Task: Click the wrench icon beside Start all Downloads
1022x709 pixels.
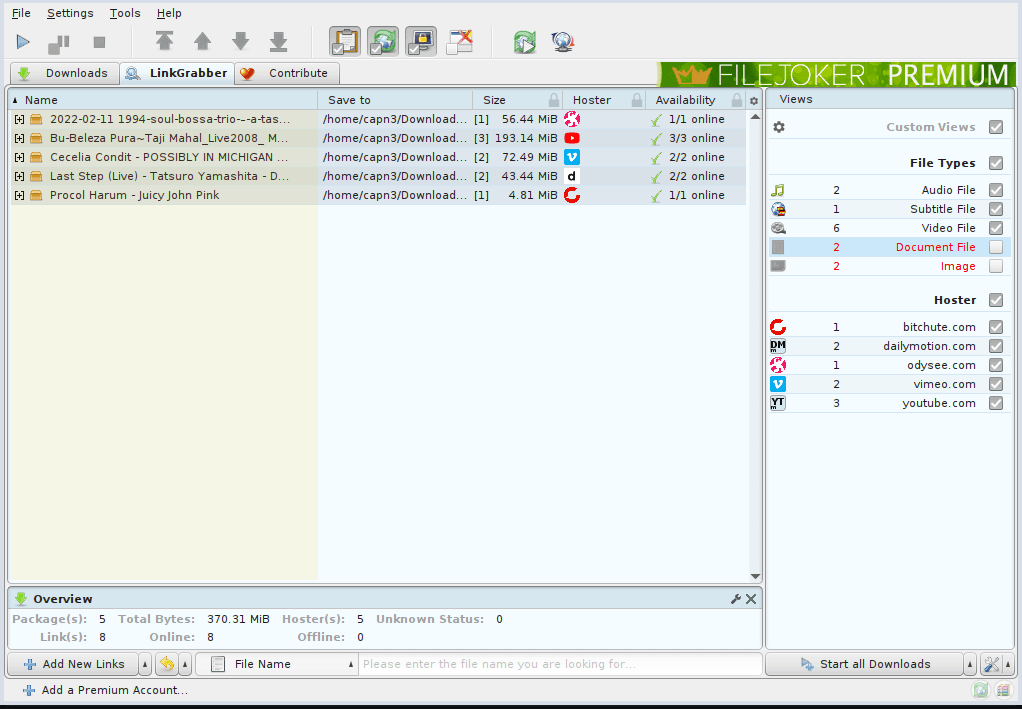Action: tap(989, 663)
